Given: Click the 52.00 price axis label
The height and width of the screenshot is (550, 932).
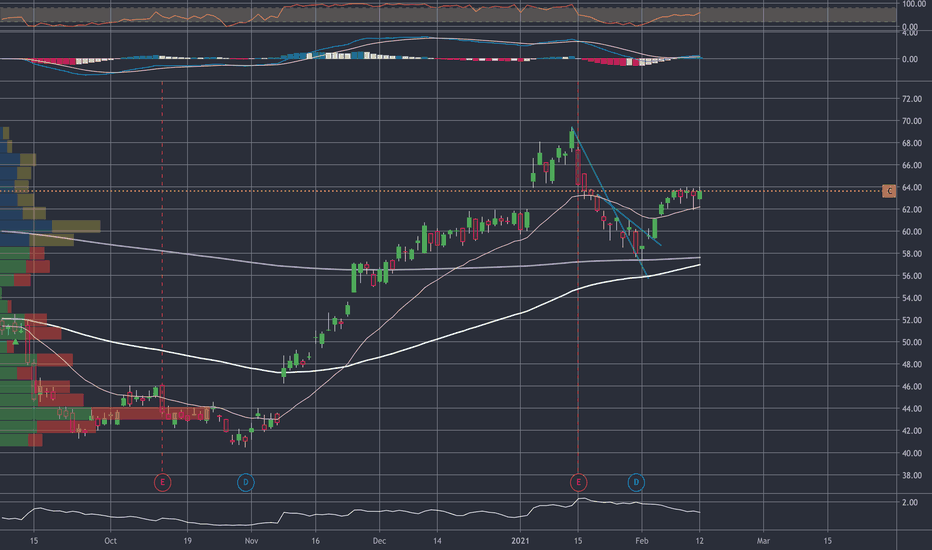Looking at the screenshot, I should 912,320.
